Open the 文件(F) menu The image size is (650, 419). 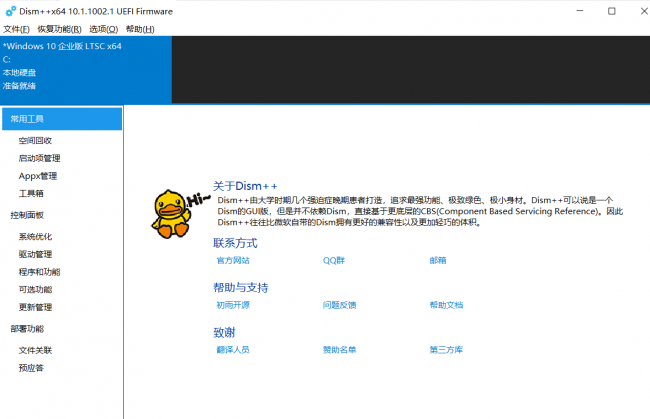16,29
